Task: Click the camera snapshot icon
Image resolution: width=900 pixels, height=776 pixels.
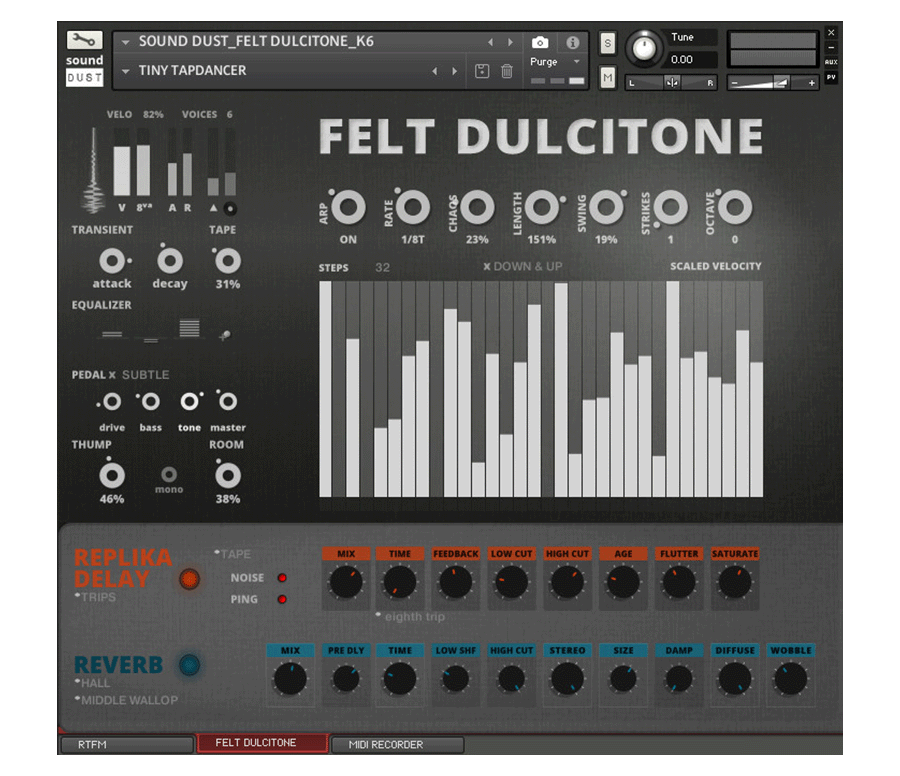Action: [x=540, y=42]
